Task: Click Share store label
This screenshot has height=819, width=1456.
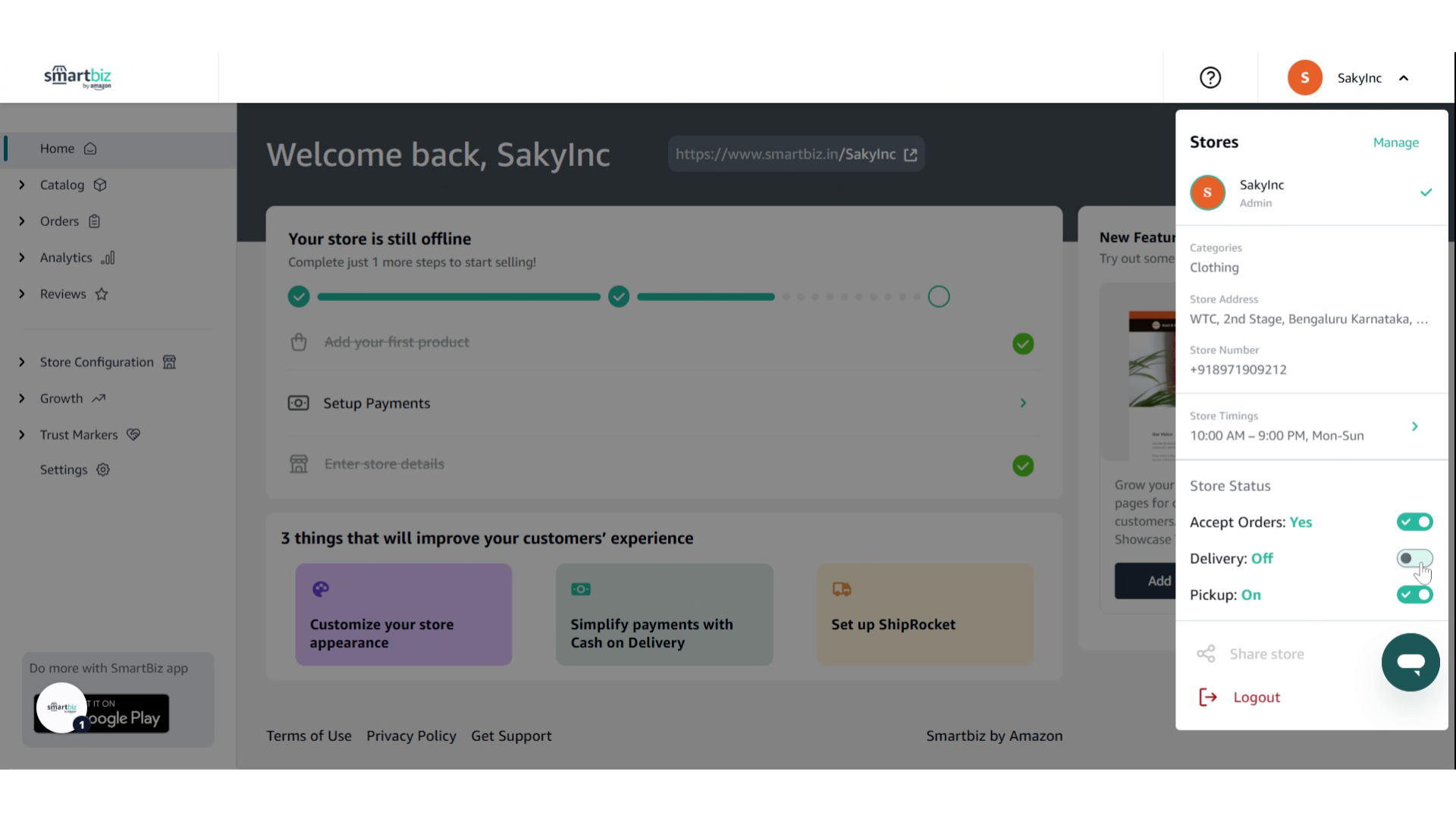Action: pyautogui.click(x=1266, y=654)
